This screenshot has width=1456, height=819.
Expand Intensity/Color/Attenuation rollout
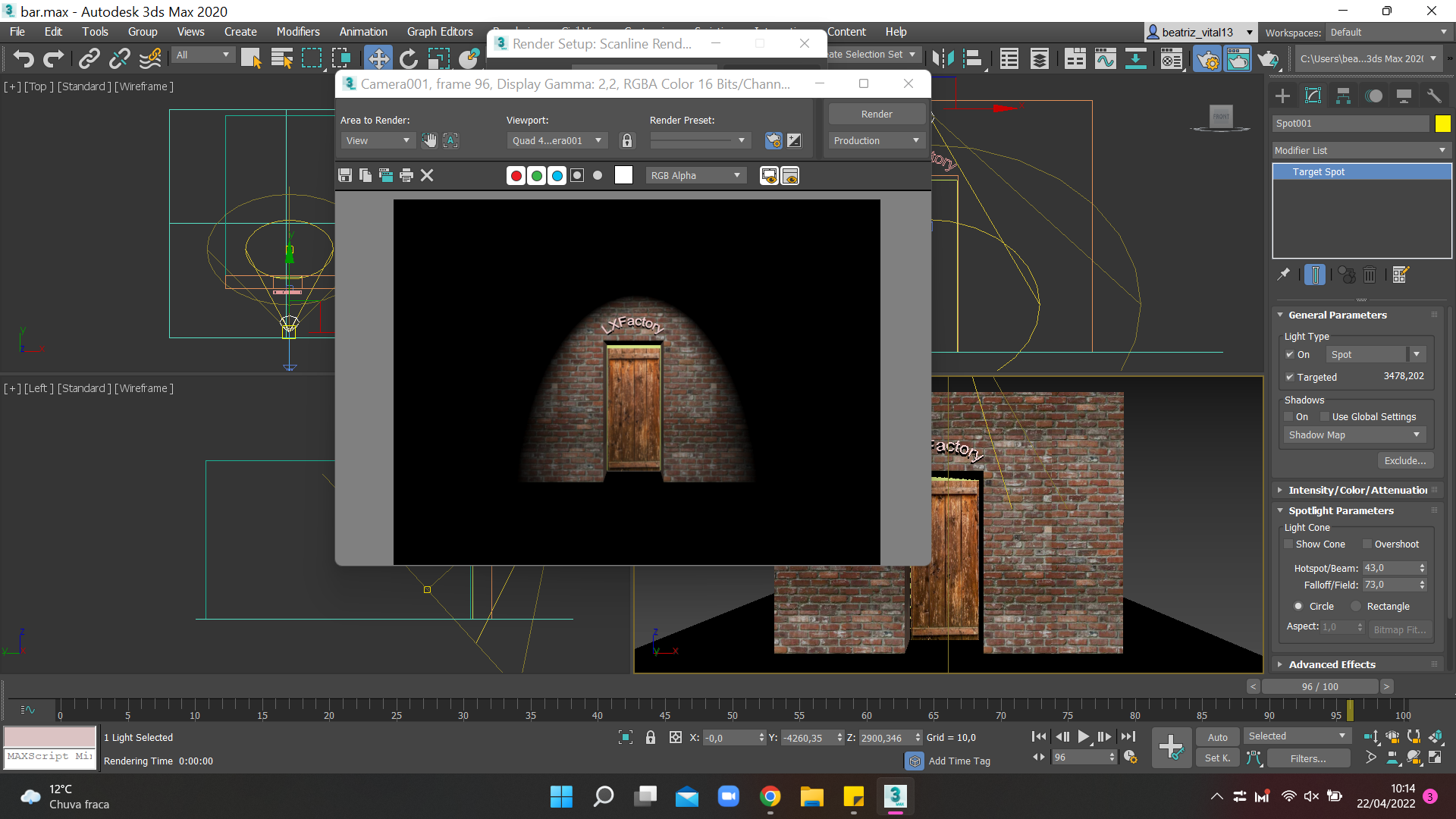[1357, 490]
